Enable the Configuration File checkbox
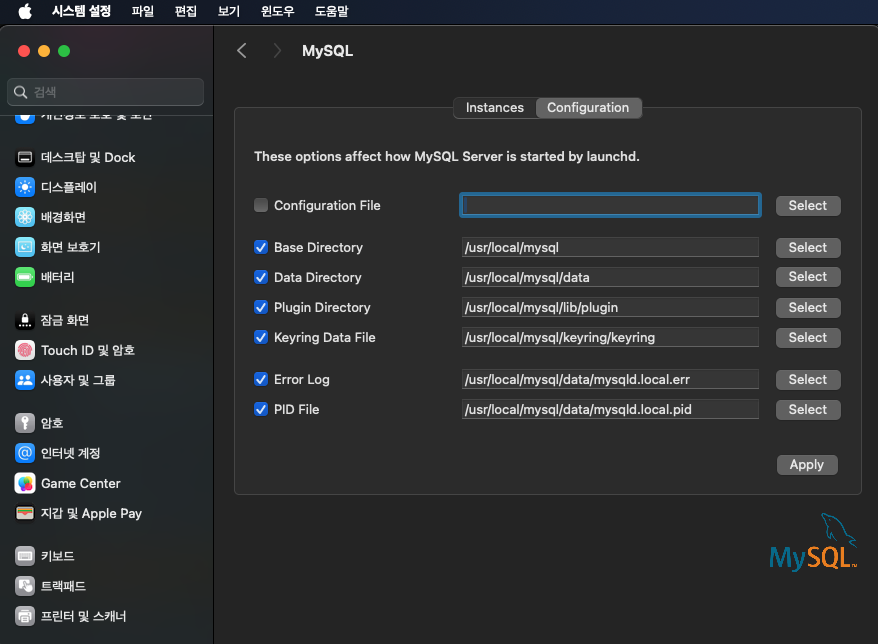 click(x=261, y=206)
